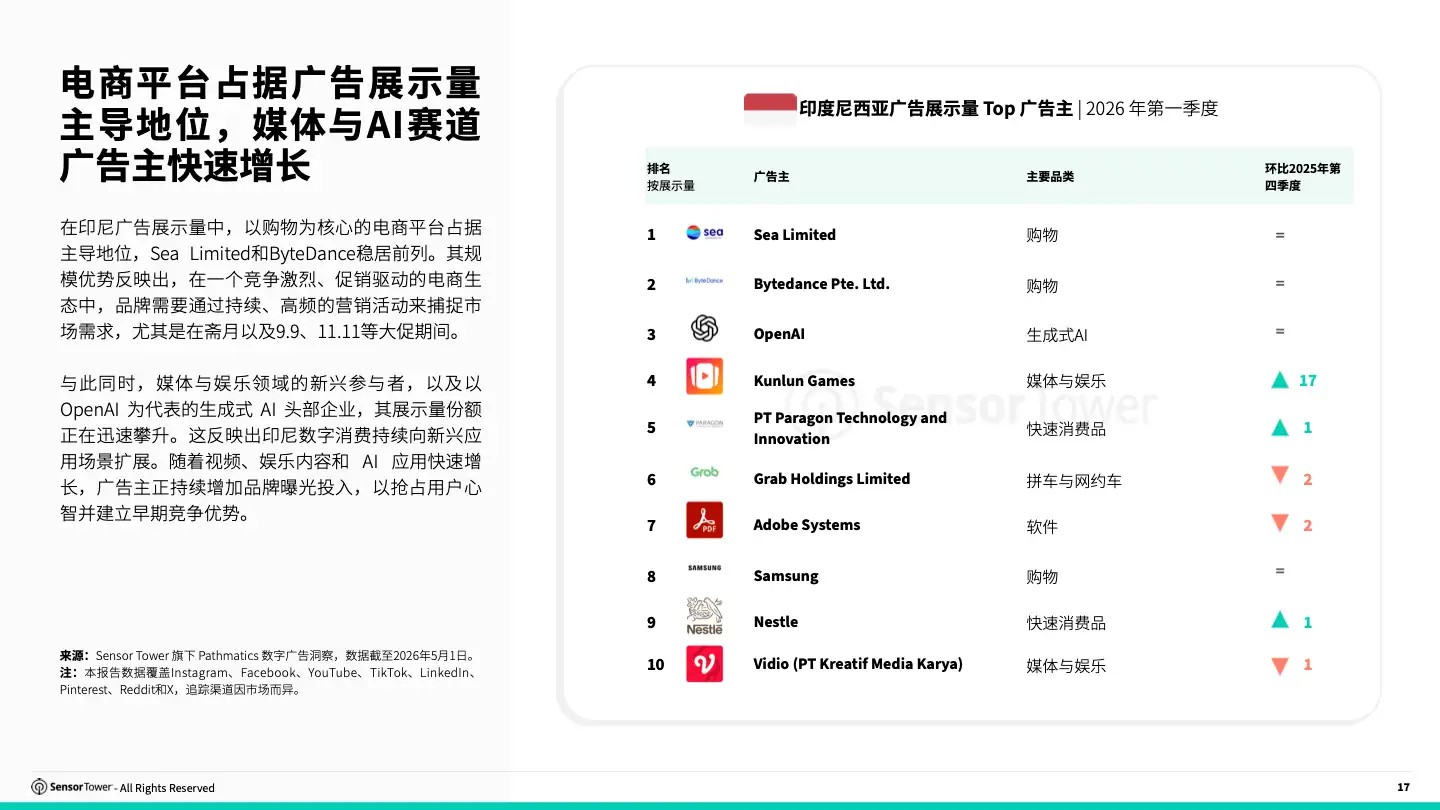Click the OpenAI logo icon
Screen dimensions: 1440x810
(x=704, y=328)
